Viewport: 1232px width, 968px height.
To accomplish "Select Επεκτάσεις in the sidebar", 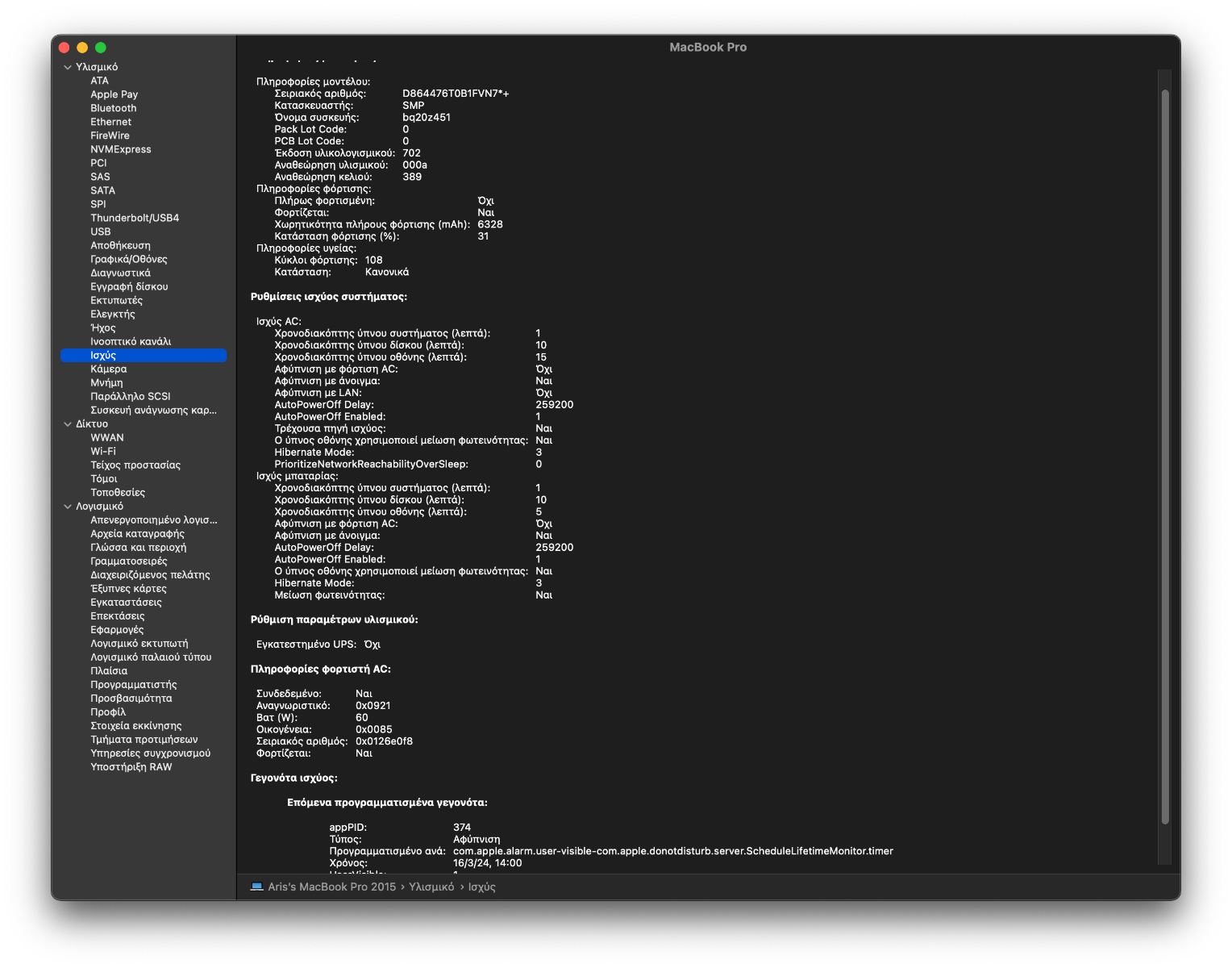I will tap(117, 615).
